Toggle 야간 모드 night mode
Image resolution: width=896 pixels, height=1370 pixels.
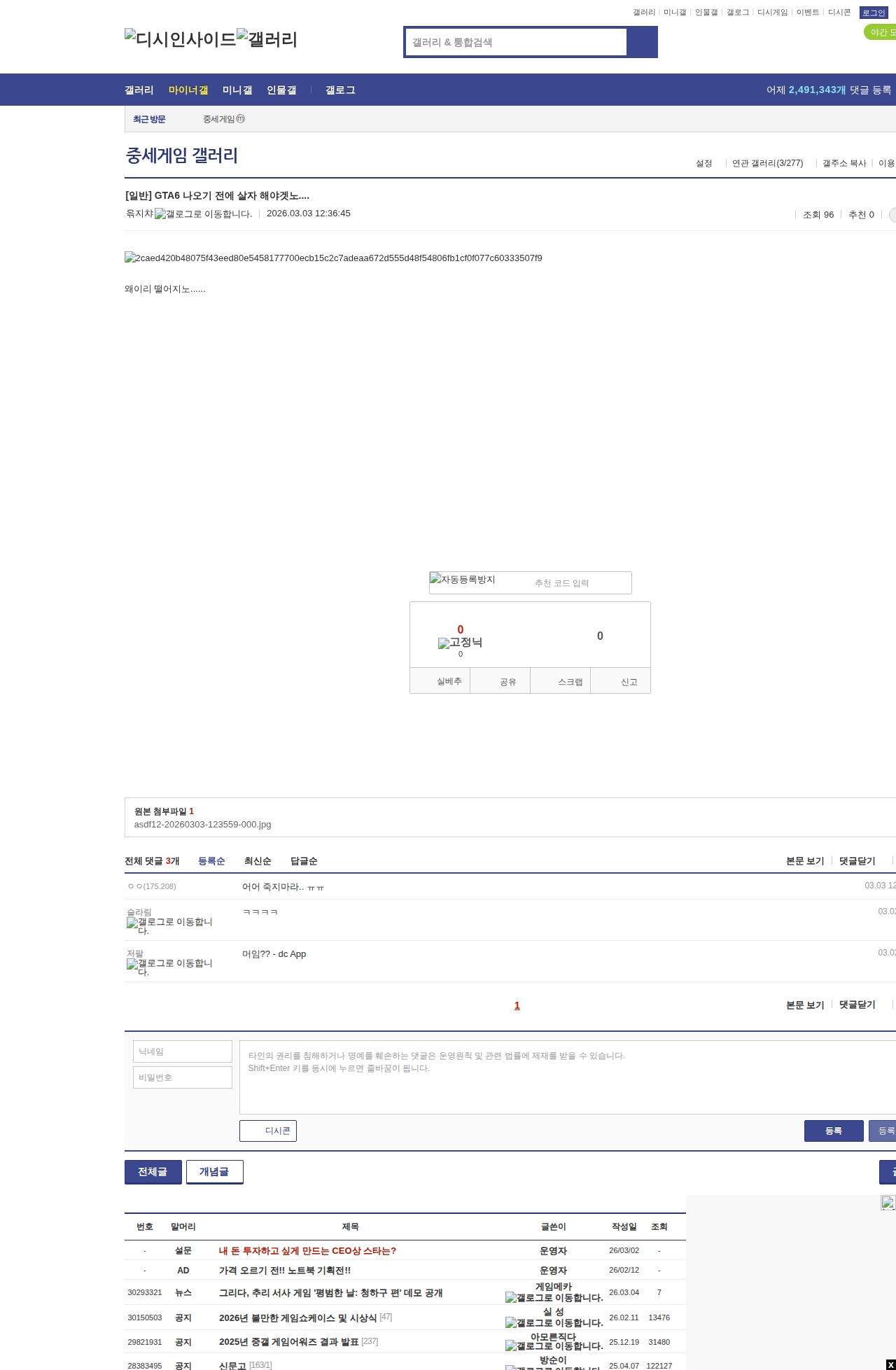point(881,32)
